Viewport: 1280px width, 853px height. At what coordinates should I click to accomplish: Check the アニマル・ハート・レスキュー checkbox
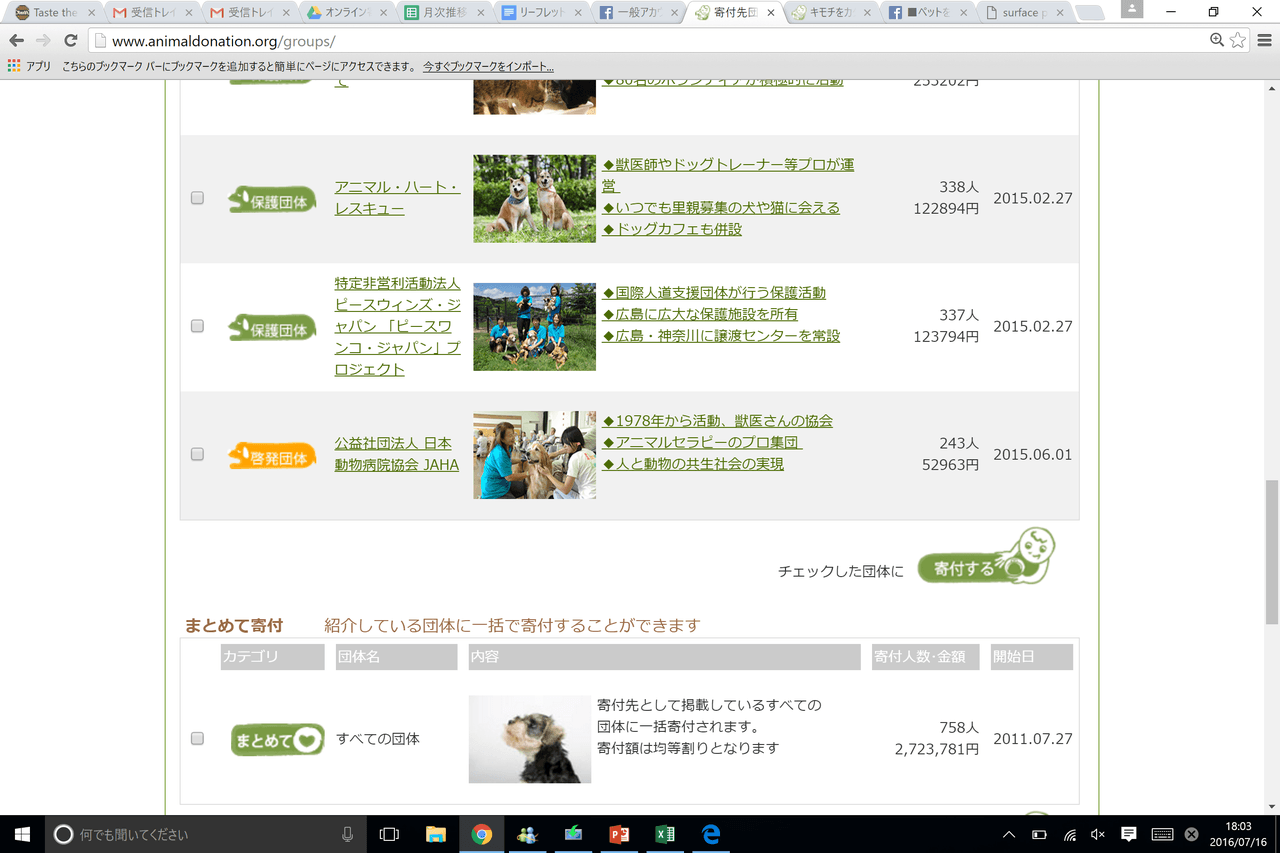click(197, 198)
